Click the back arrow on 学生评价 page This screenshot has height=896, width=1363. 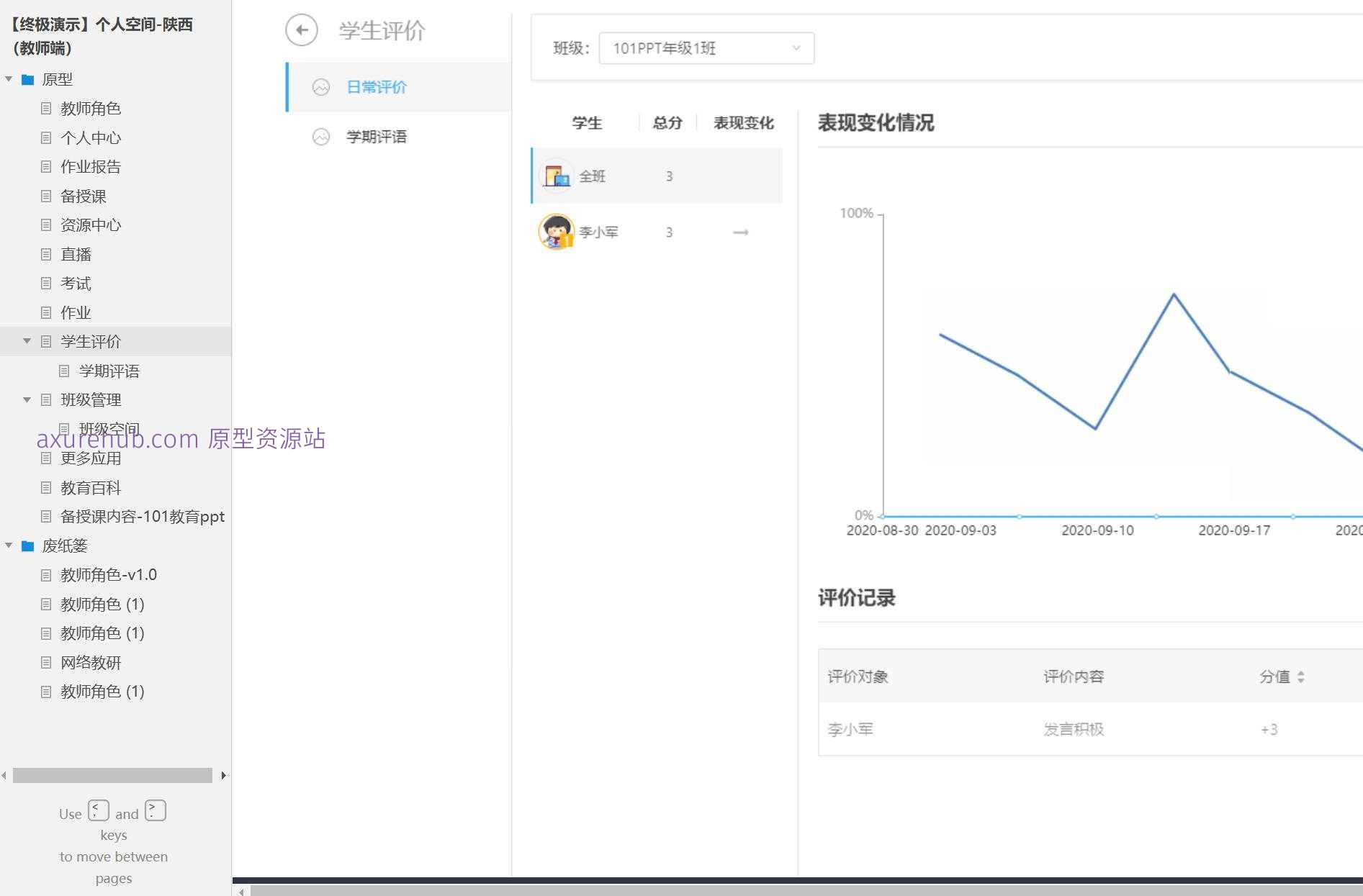pos(302,31)
